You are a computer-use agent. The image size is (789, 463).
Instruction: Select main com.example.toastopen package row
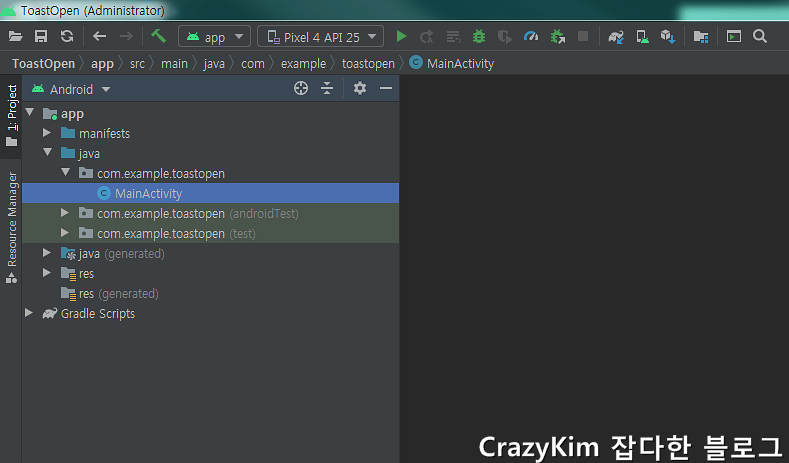211,174
